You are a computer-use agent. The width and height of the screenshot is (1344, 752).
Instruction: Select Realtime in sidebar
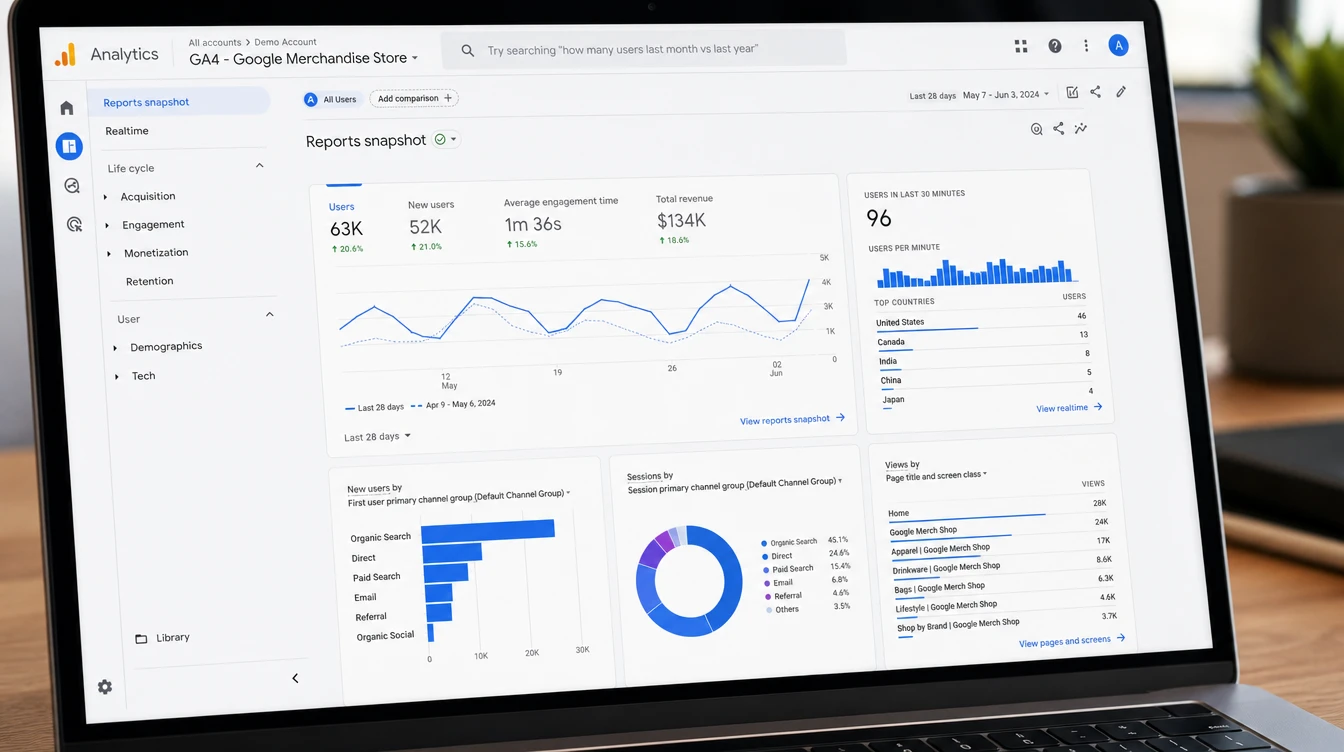[x=127, y=131]
